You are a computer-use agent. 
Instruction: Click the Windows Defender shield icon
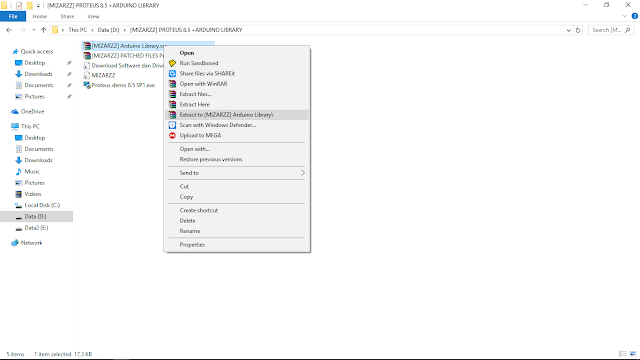[x=172, y=125]
